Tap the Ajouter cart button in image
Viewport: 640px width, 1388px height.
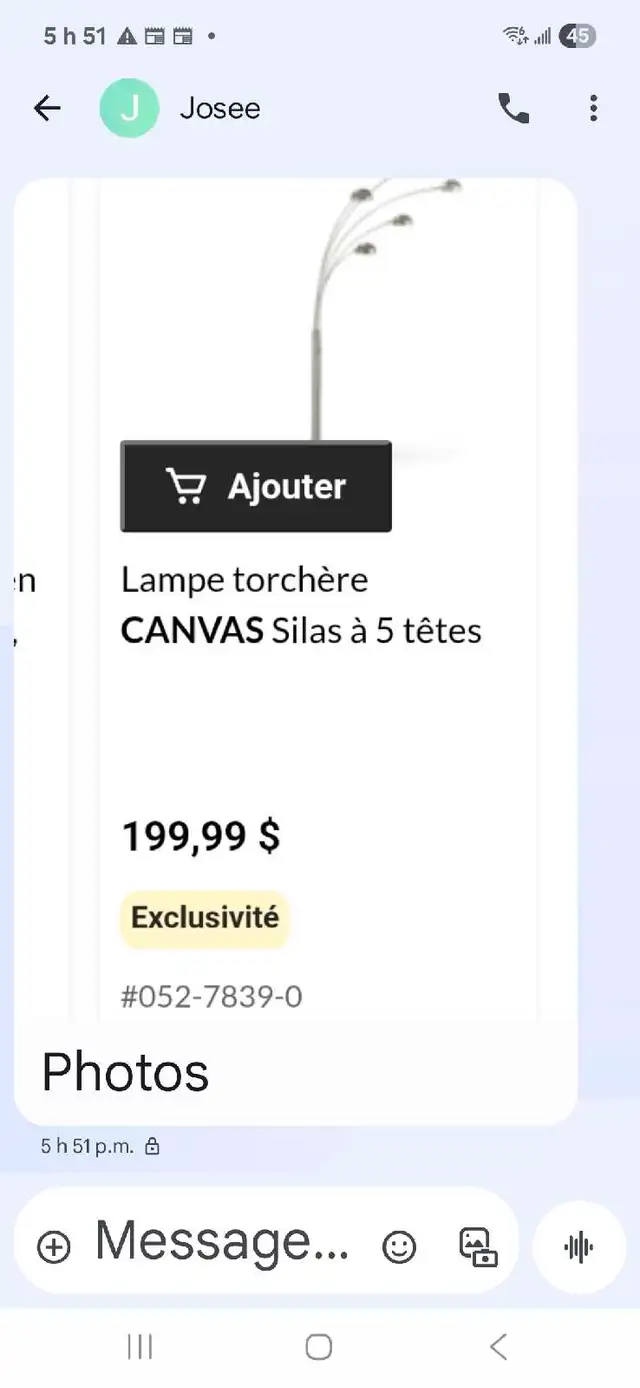[x=256, y=486]
